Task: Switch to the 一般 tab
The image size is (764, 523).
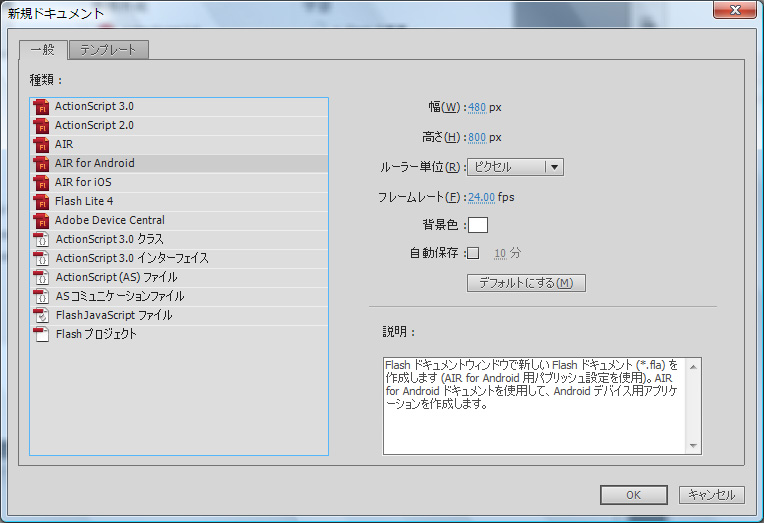Action: 43,50
